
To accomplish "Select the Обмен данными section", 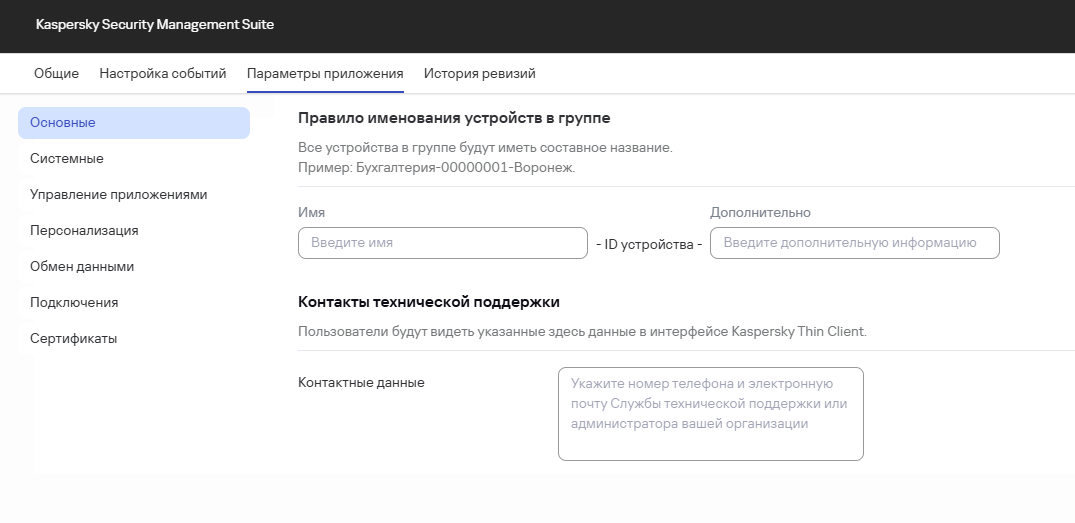I will point(82,267).
